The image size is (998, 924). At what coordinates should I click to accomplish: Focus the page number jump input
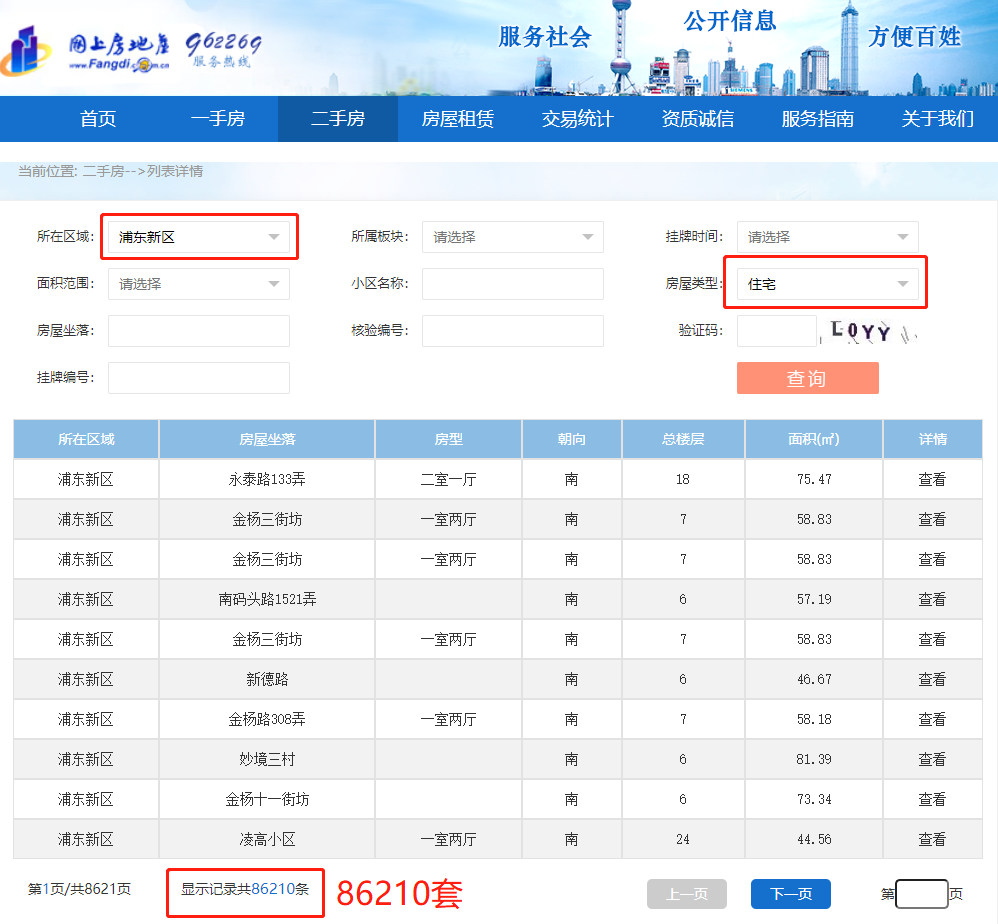(x=922, y=894)
